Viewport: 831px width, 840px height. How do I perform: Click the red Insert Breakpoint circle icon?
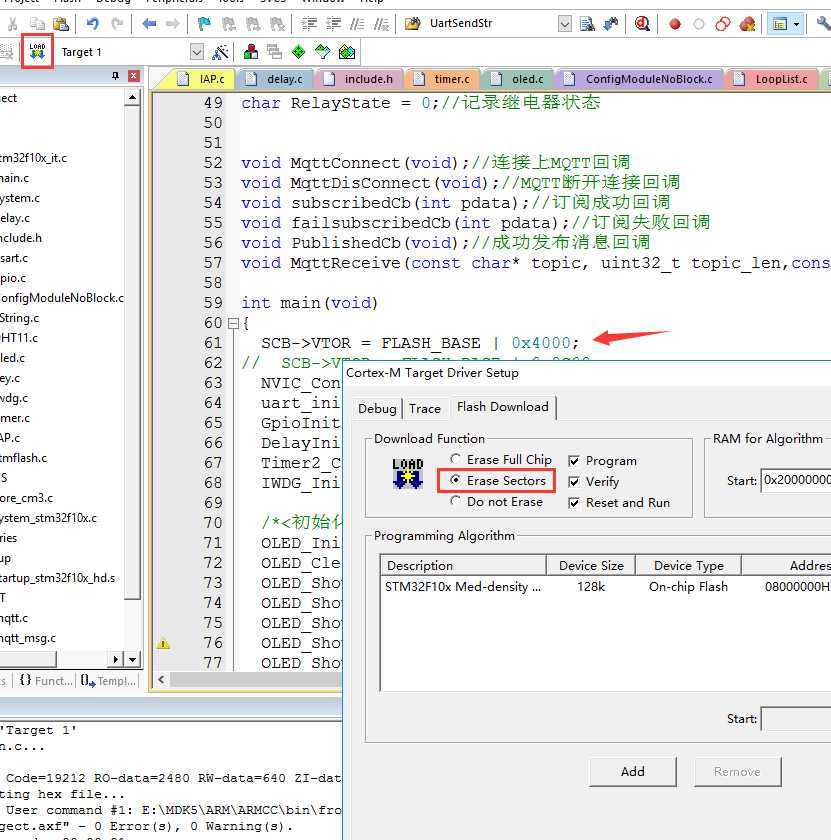click(675, 24)
